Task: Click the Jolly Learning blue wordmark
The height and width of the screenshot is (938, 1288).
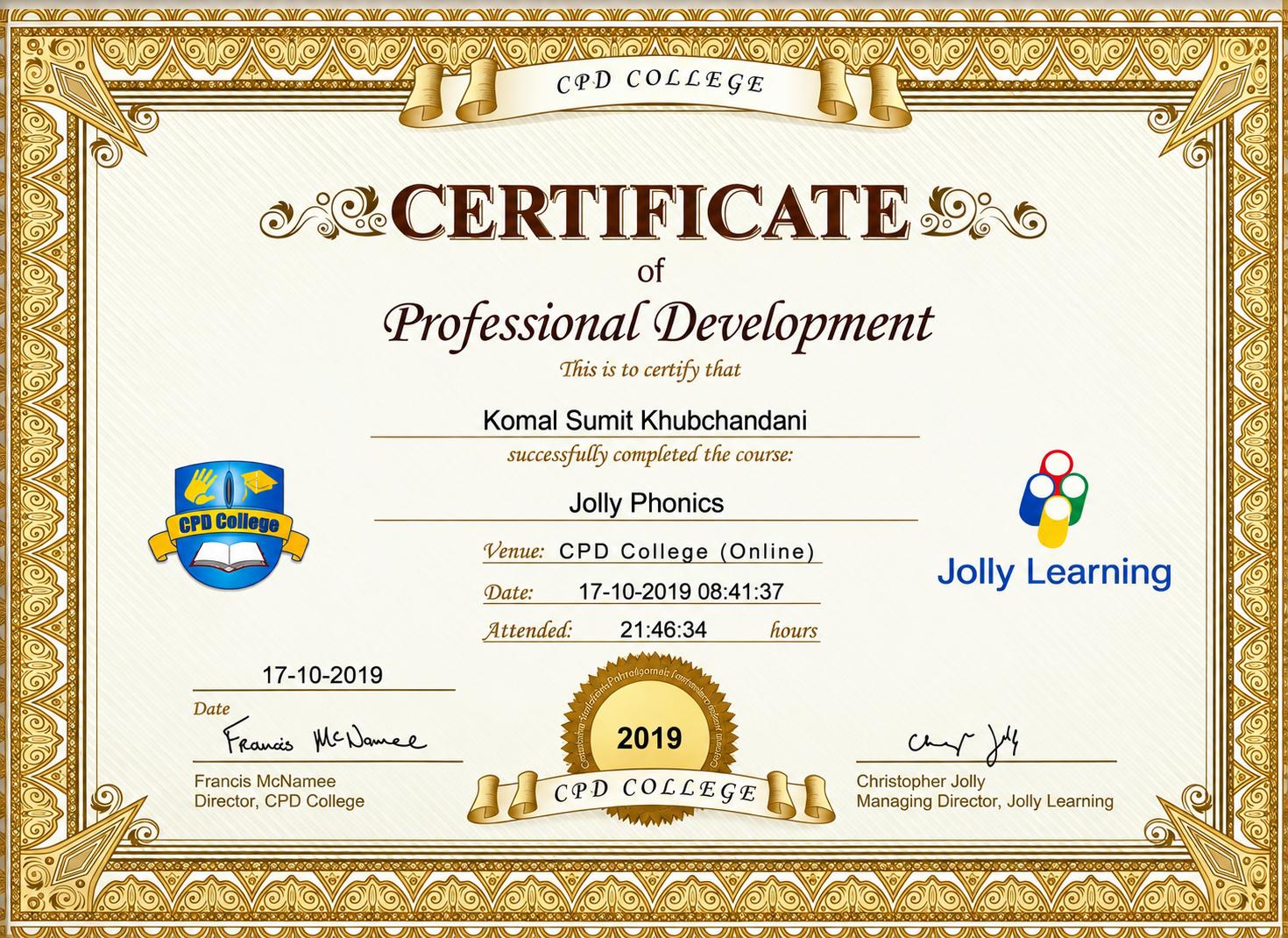Action: point(1054,572)
